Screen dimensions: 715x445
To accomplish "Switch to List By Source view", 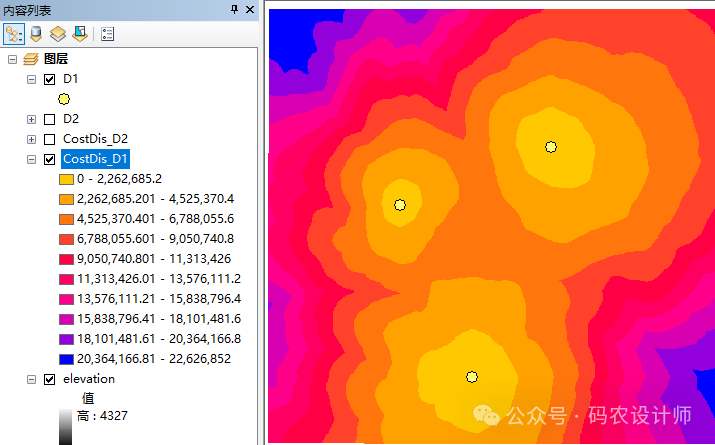I will (x=36, y=33).
